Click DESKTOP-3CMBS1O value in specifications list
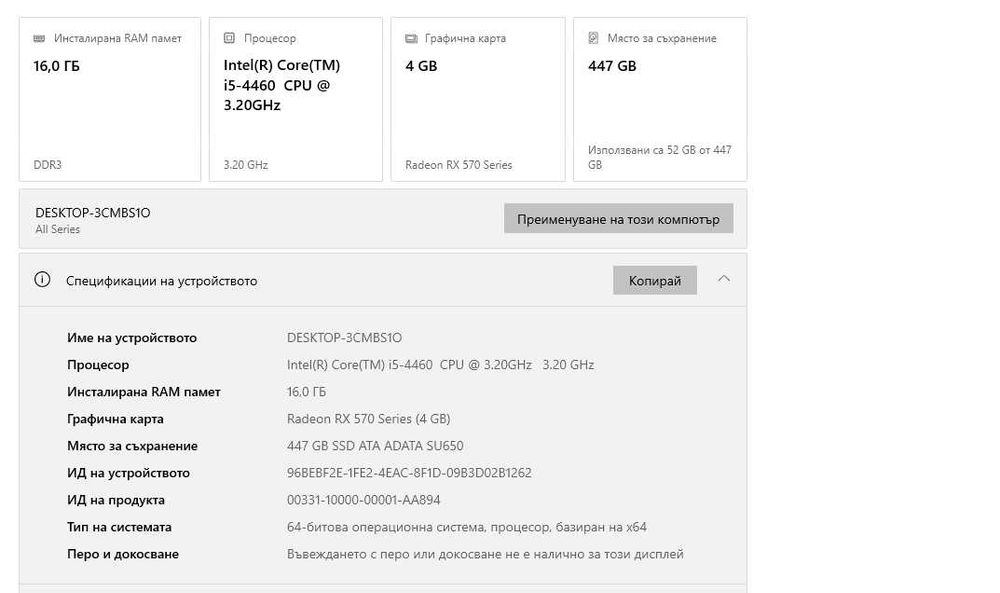The image size is (1000, 593). tap(344, 337)
